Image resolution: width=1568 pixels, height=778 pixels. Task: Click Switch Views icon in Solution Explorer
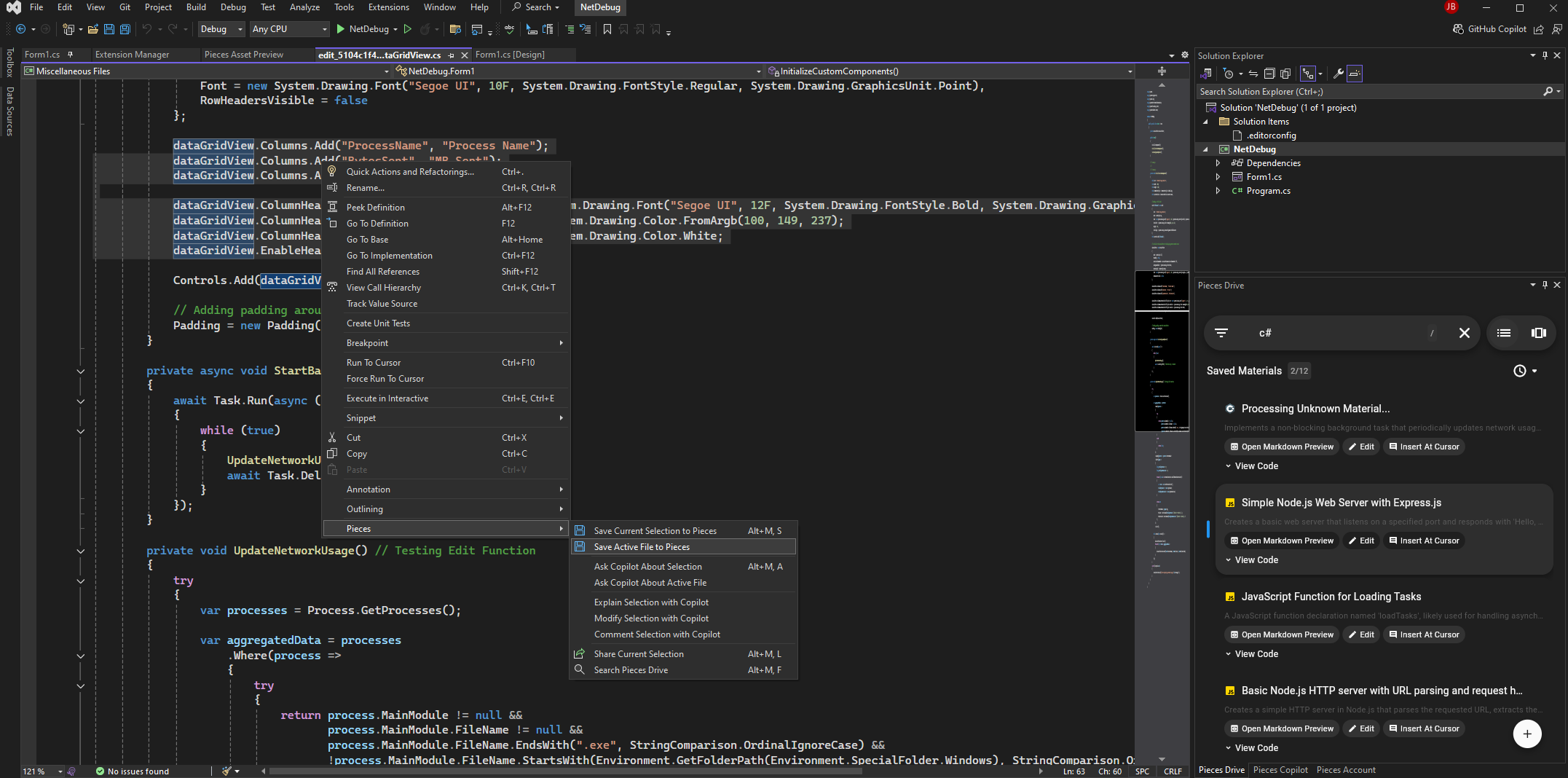click(x=1206, y=74)
